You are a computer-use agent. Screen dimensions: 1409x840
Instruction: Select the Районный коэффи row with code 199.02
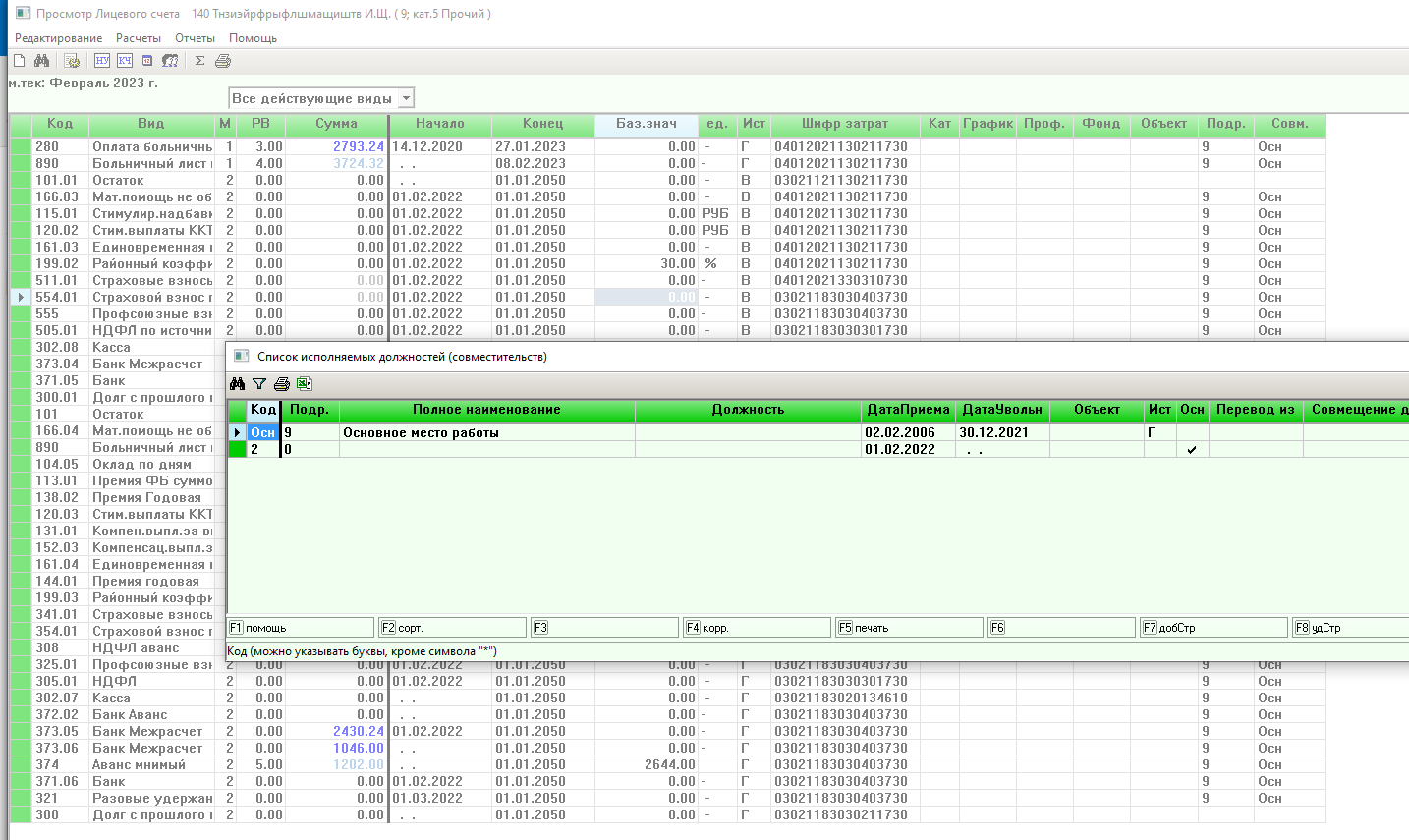point(668,264)
